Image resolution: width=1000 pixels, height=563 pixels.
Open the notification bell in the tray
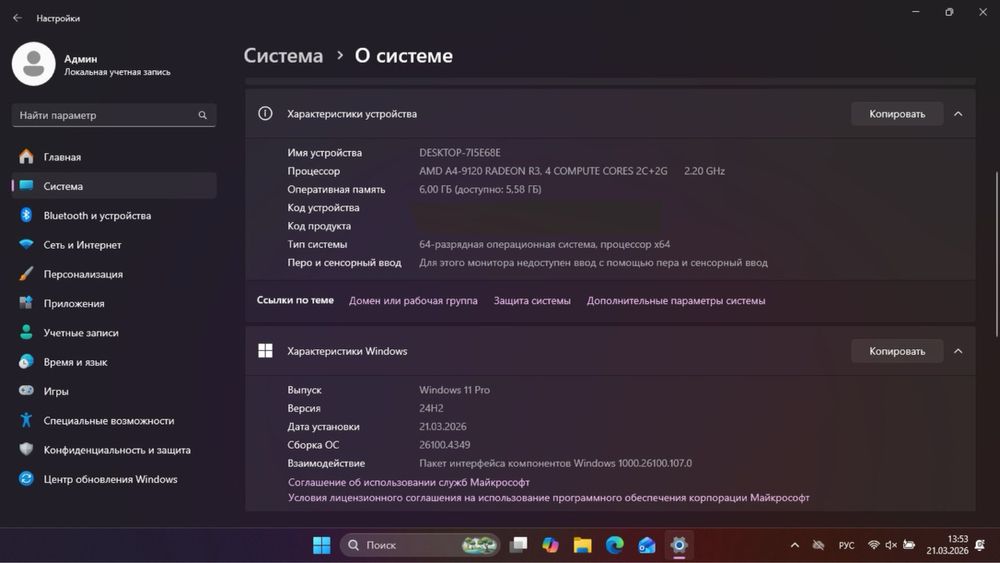(980, 545)
